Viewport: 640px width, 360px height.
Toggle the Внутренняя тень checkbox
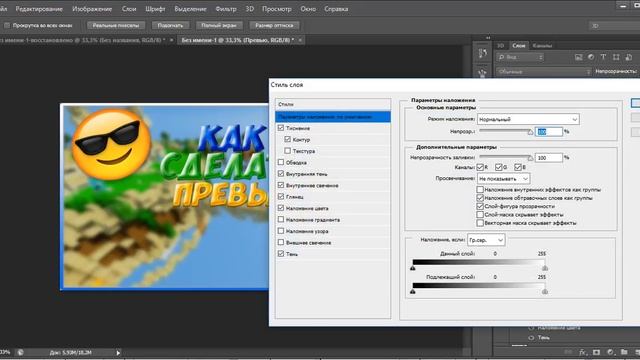coord(281,173)
